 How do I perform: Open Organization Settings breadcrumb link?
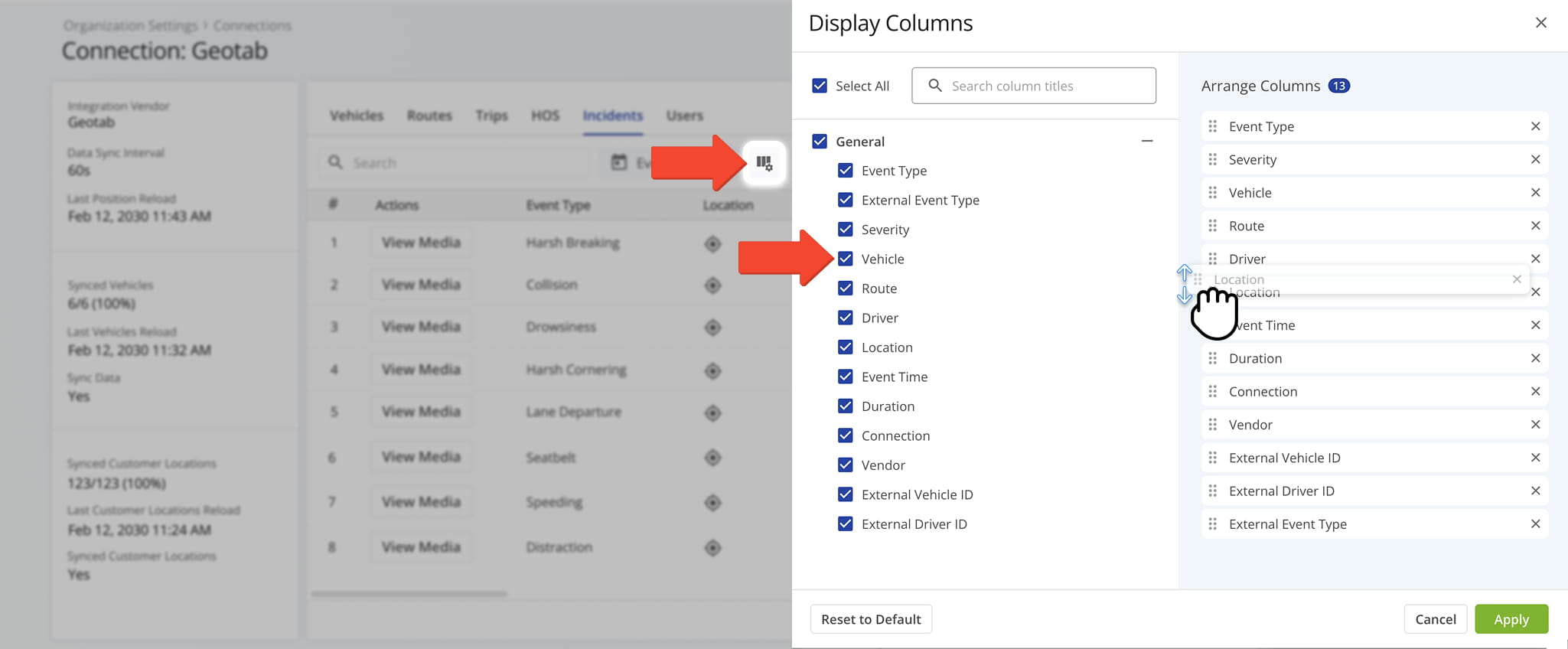130,25
